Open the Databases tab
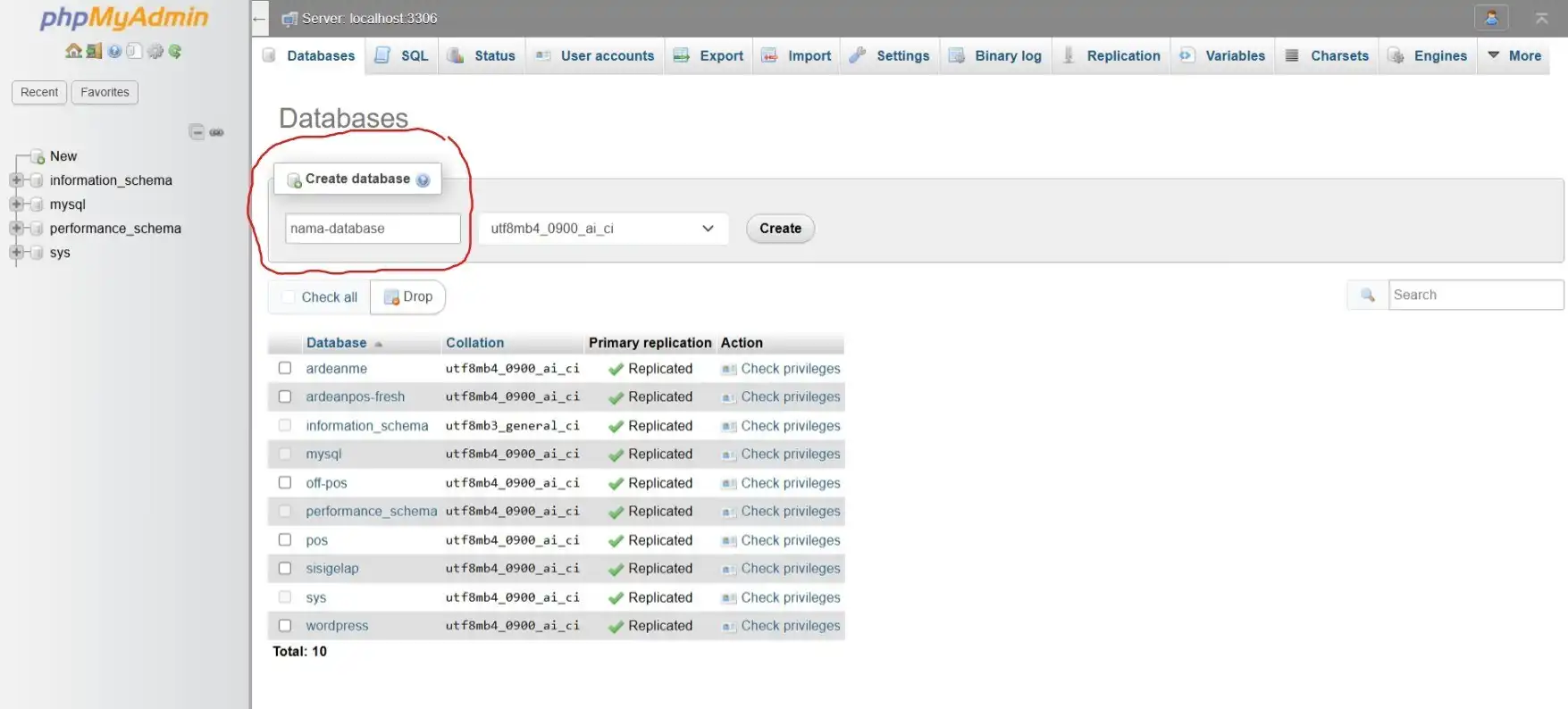 [x=309, y=55]
